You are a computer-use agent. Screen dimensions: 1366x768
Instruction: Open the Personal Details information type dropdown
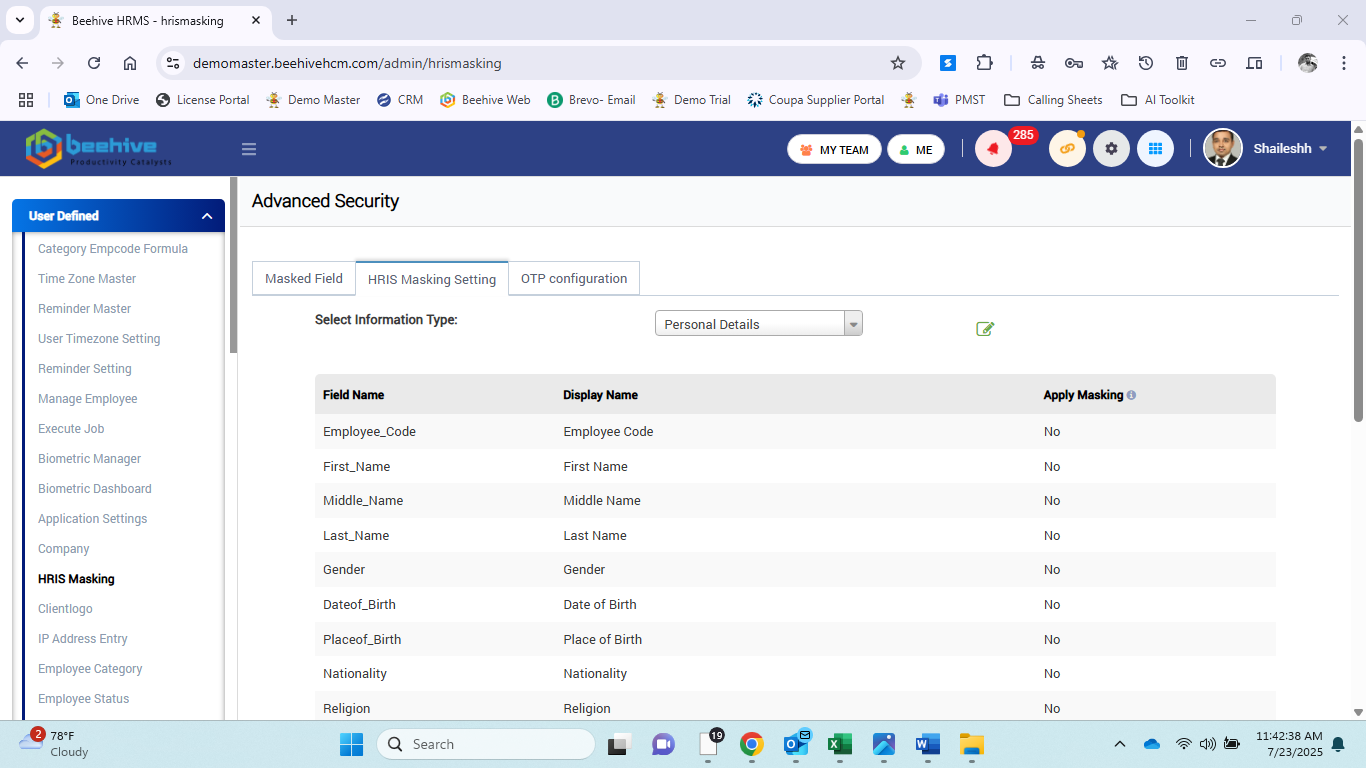(x=758, y=324)
